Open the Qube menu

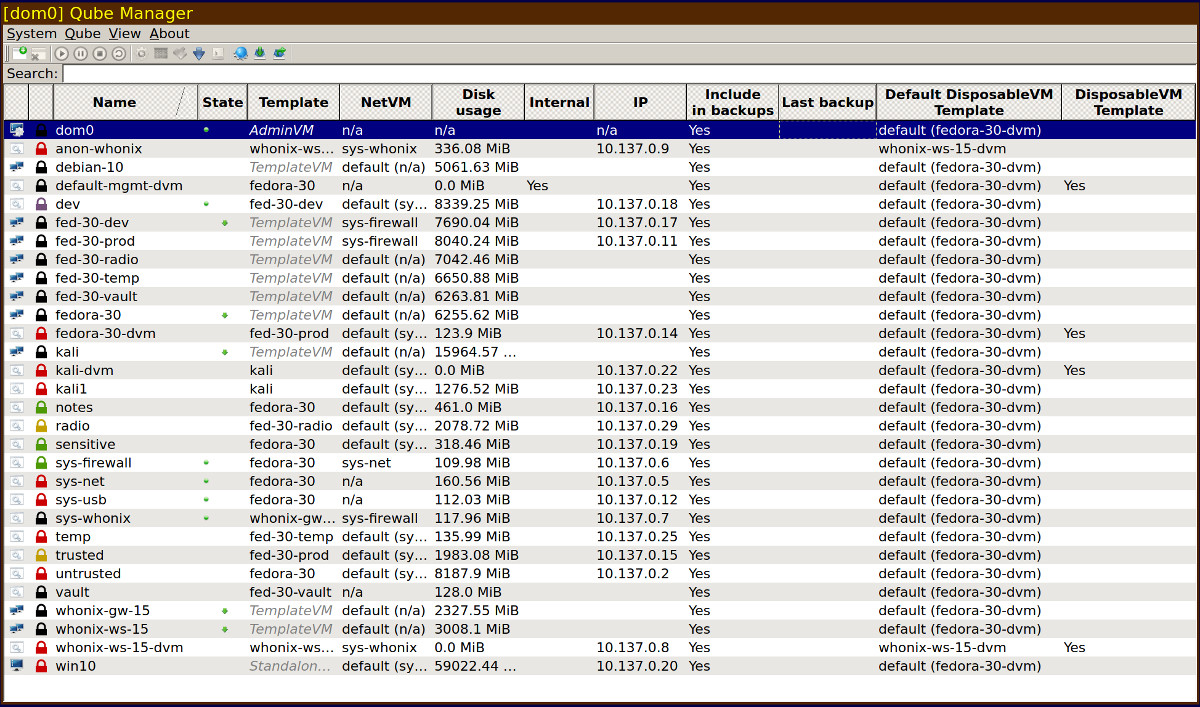(83, 33)
